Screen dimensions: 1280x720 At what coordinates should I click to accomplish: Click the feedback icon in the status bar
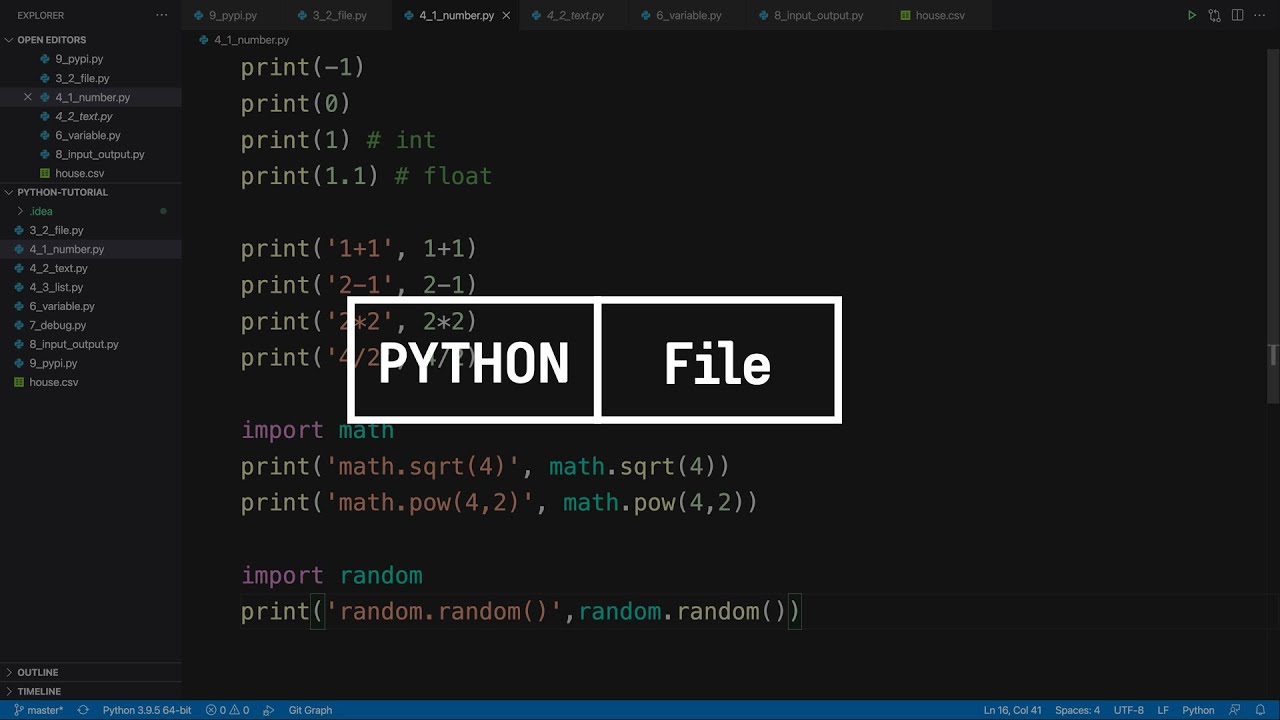[x=1235, y=710]
